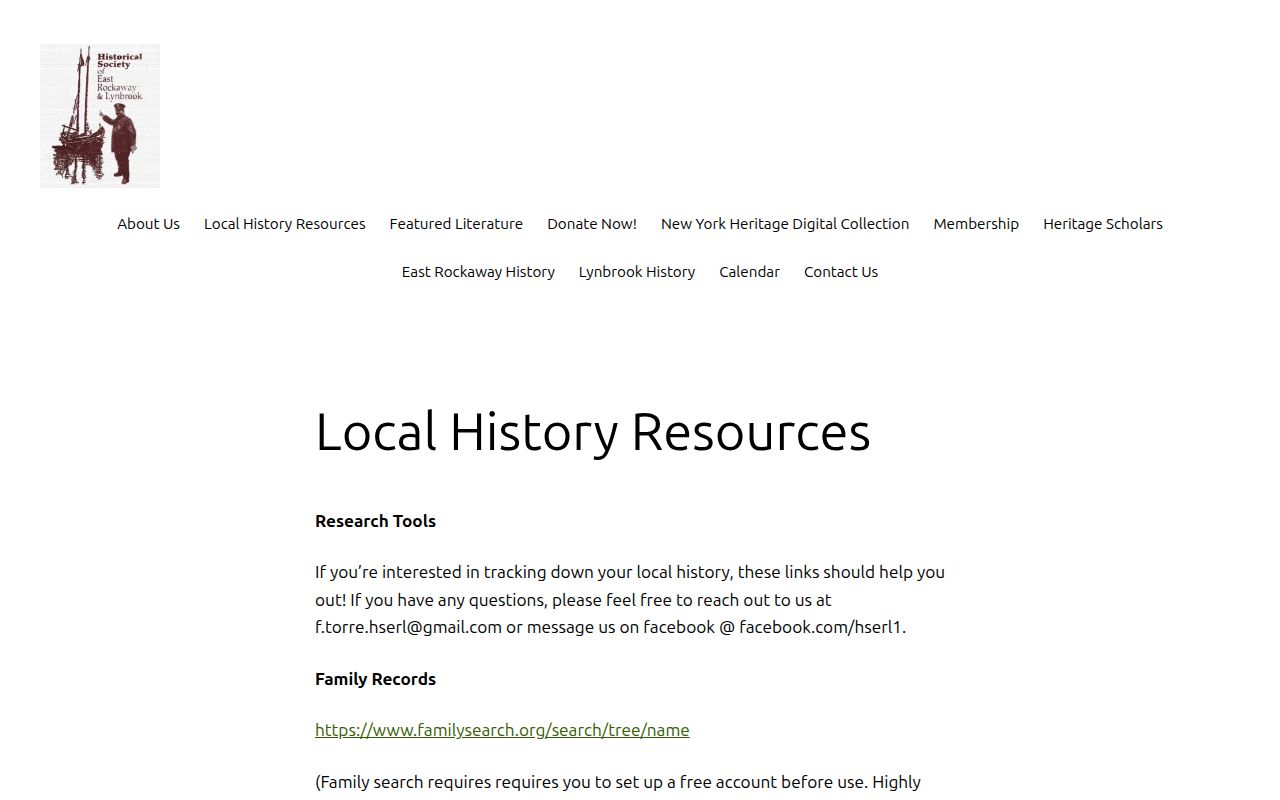Go to the Contact Us page

point(841,272)
